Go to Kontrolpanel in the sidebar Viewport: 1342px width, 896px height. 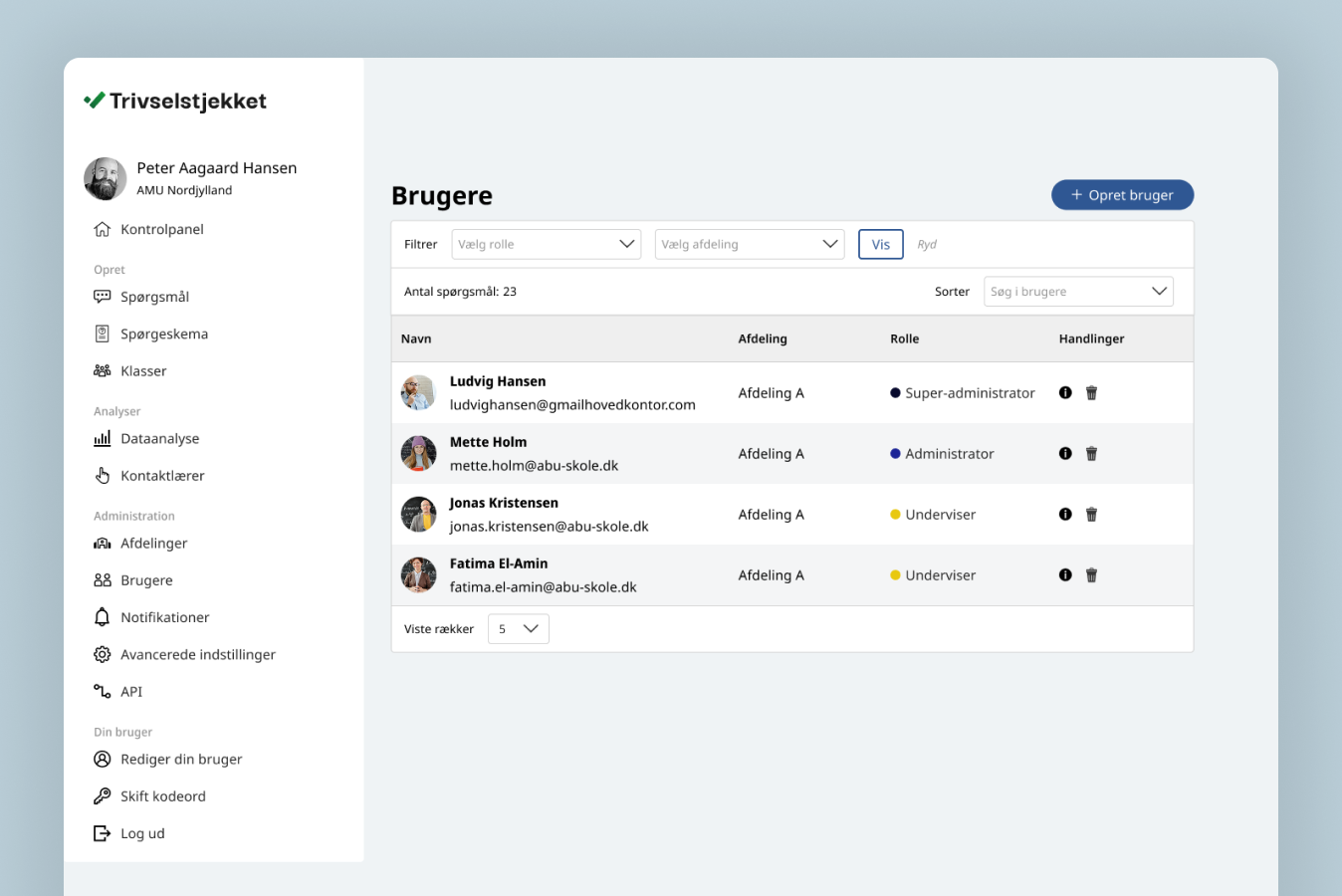tap(161, 230)
